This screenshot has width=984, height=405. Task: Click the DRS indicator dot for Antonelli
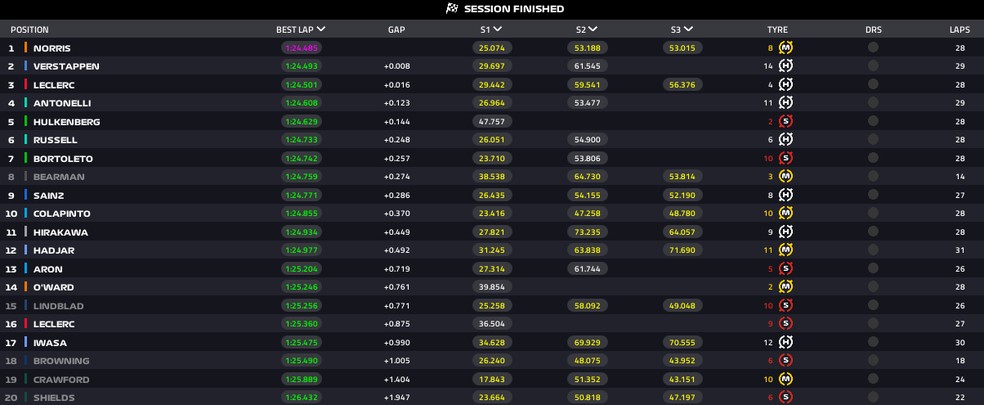873,102
